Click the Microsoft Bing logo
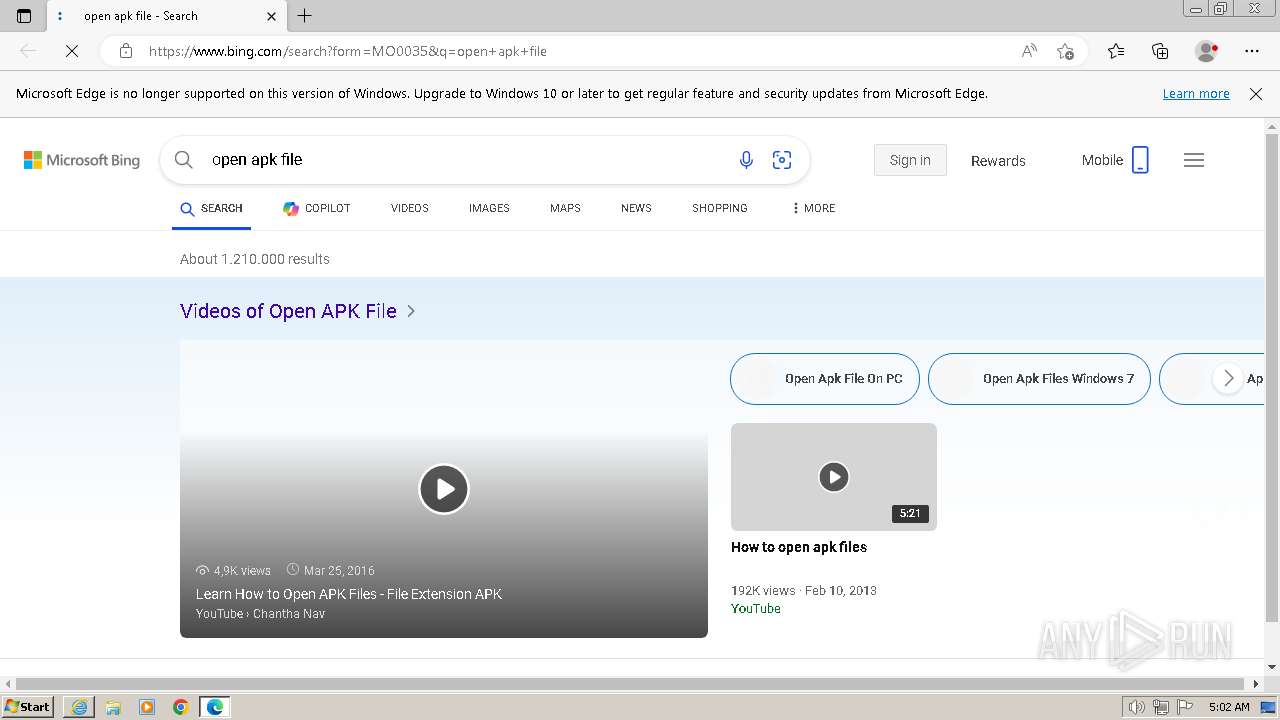The image size is (1280, 720). click(x=82, y=160)
